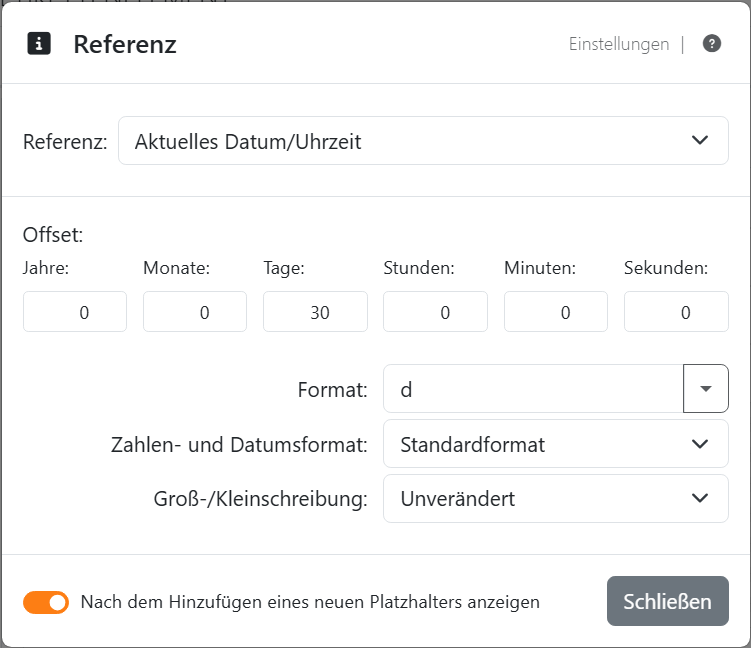Expand the Referenz dropdown showing Aktuelles Datum/Uhrzeit
The image size is (751, 648).
[x=423, y=141]
